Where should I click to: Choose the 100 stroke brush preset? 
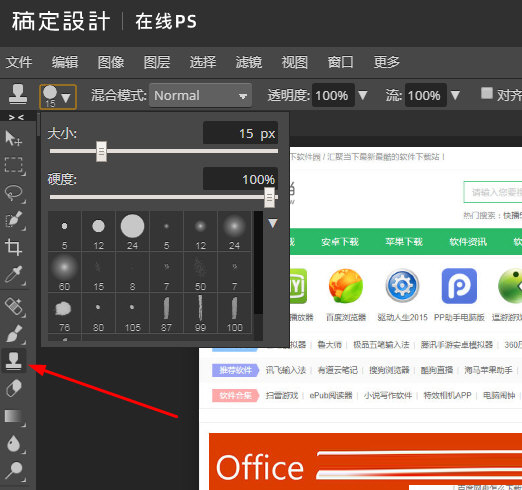[234, 313]
